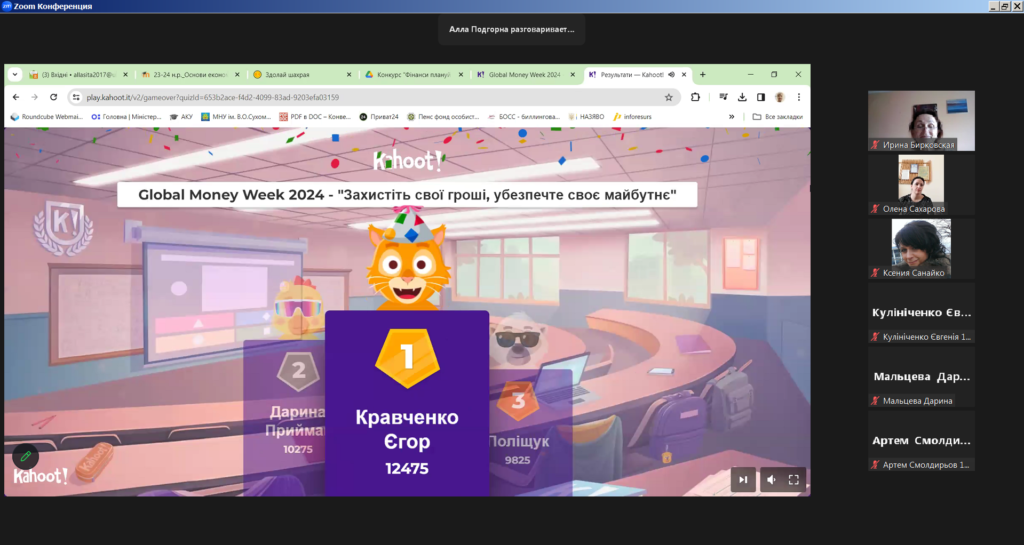1024x545 pixels.
Task: Click the Zoom icon in the title bar
Action: click(7, 6)
